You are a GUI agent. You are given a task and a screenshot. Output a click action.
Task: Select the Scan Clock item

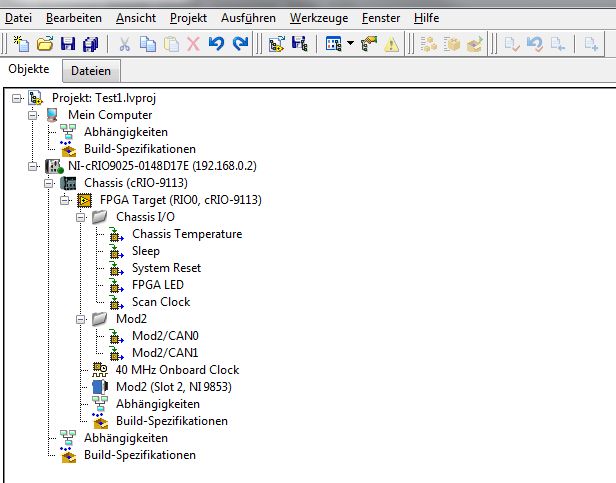tap(161, 302)
